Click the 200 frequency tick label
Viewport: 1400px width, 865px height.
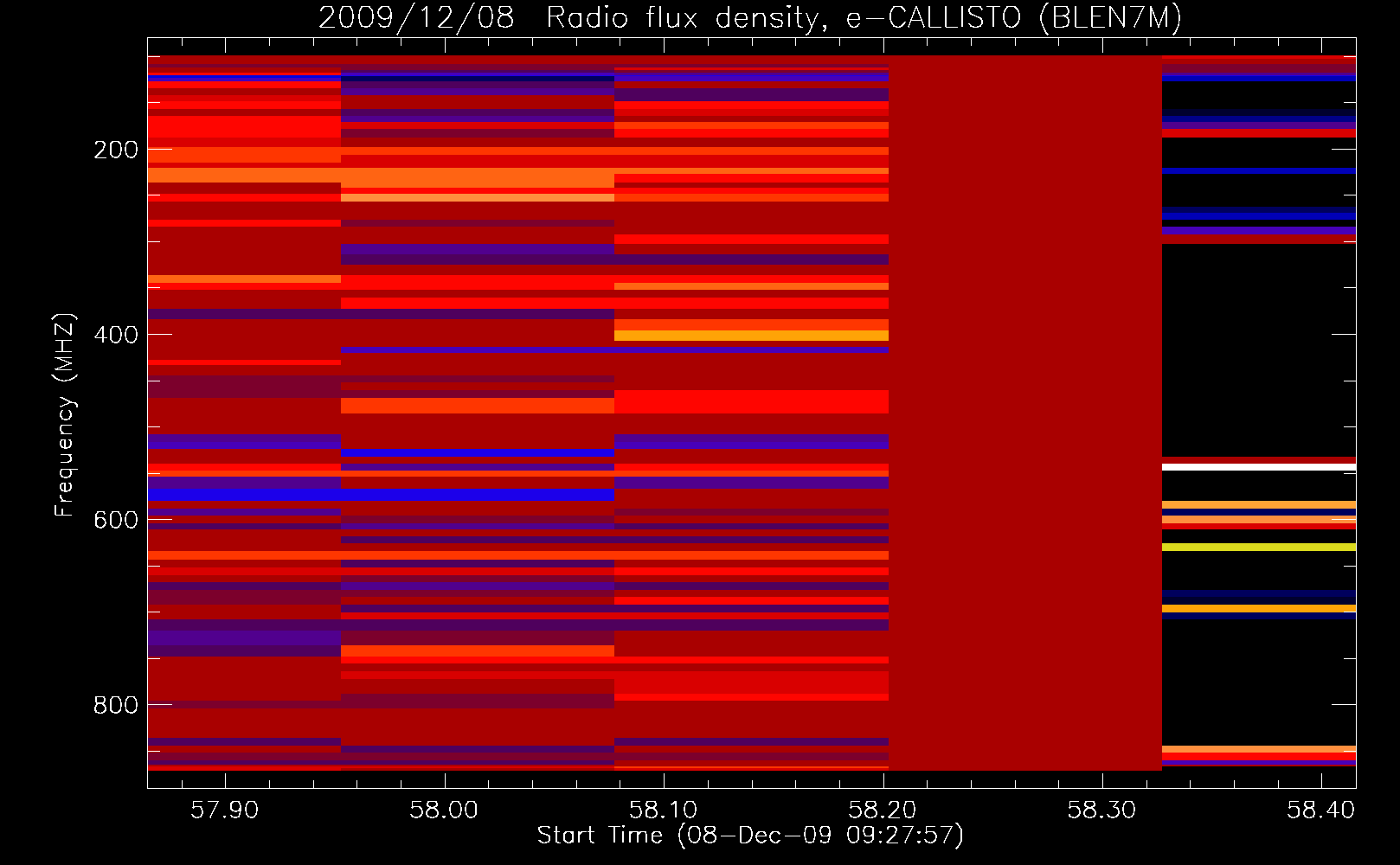[116, 150]
